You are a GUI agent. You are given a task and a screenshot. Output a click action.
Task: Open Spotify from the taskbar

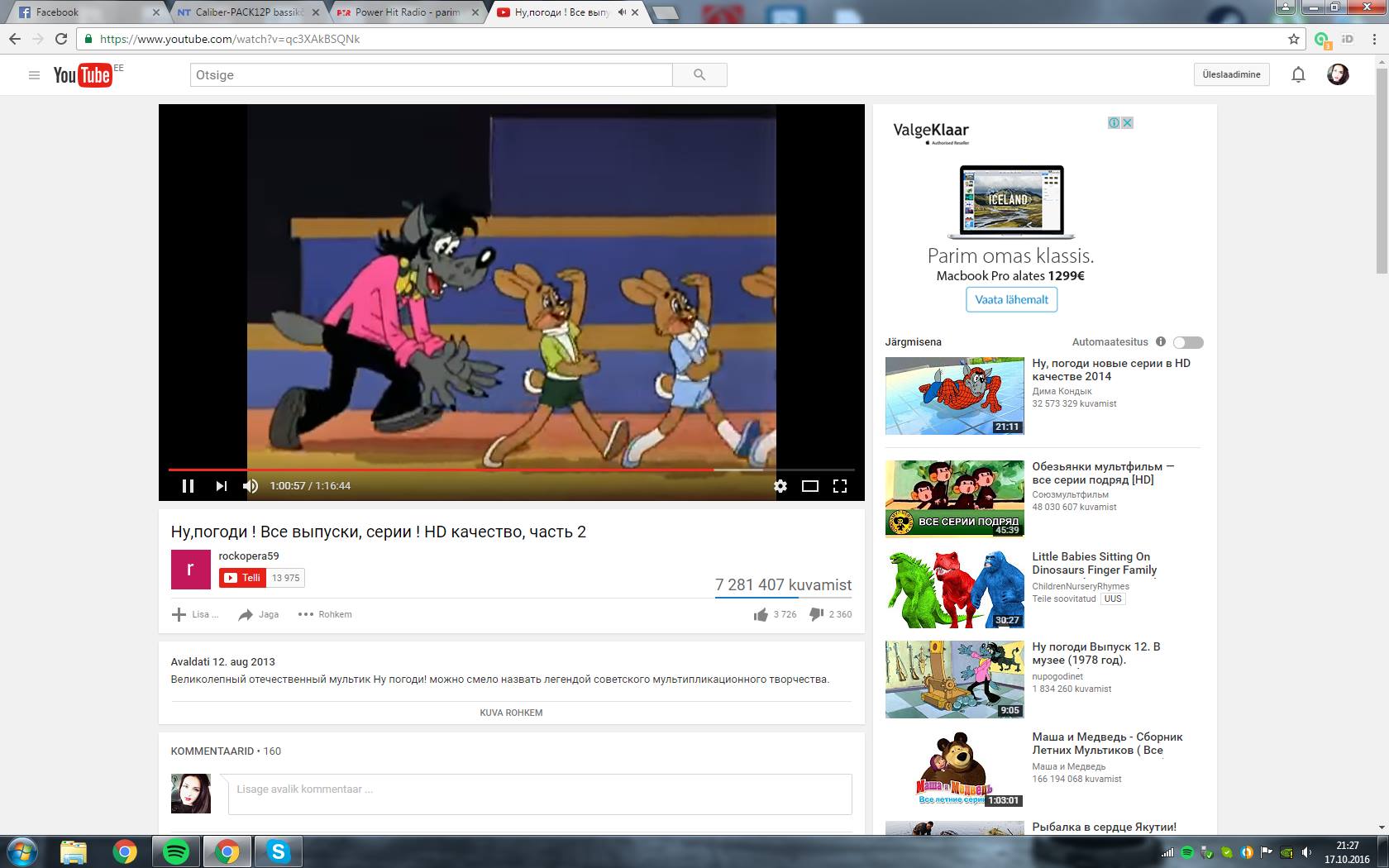tap(176, 851)
